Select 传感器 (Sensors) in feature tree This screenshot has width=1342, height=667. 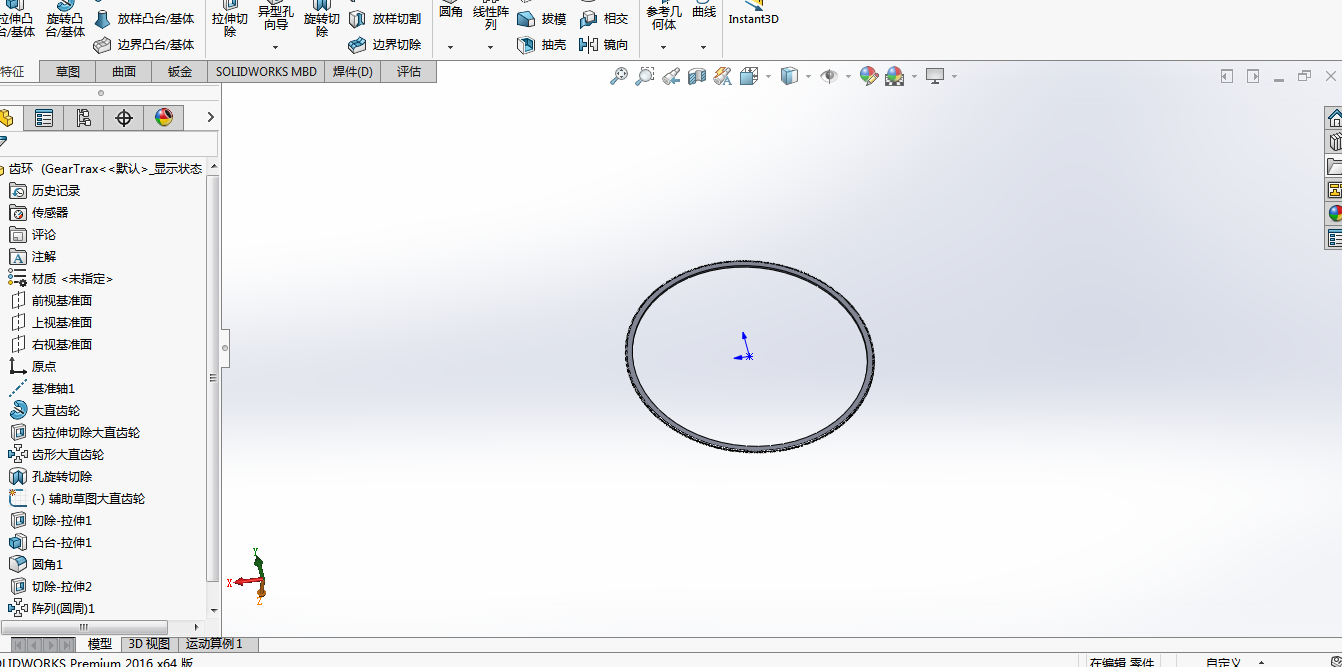[38, 213]
